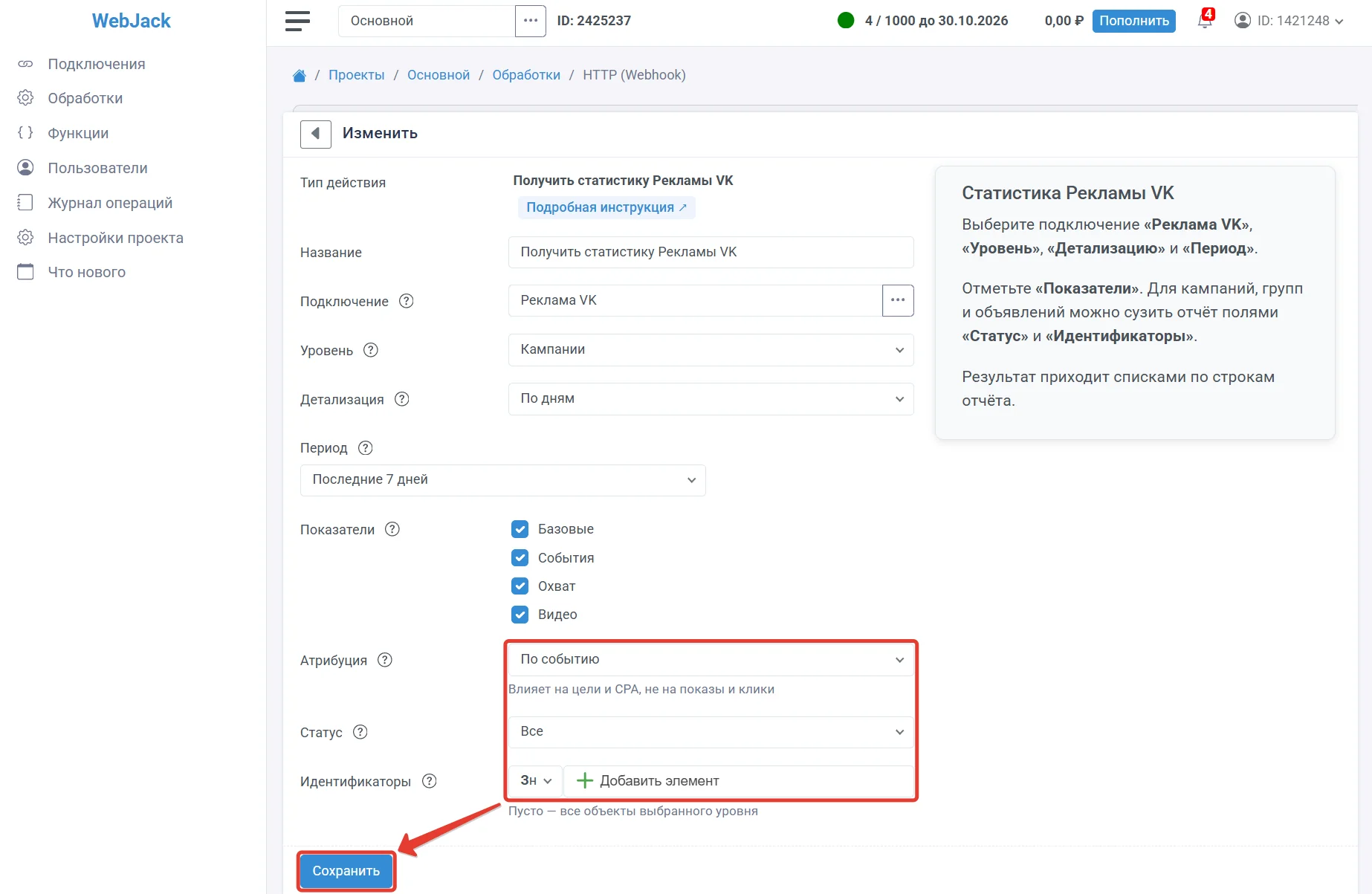Click the user account avatar icon
1372x894 pixels.
click(1243, 21)
